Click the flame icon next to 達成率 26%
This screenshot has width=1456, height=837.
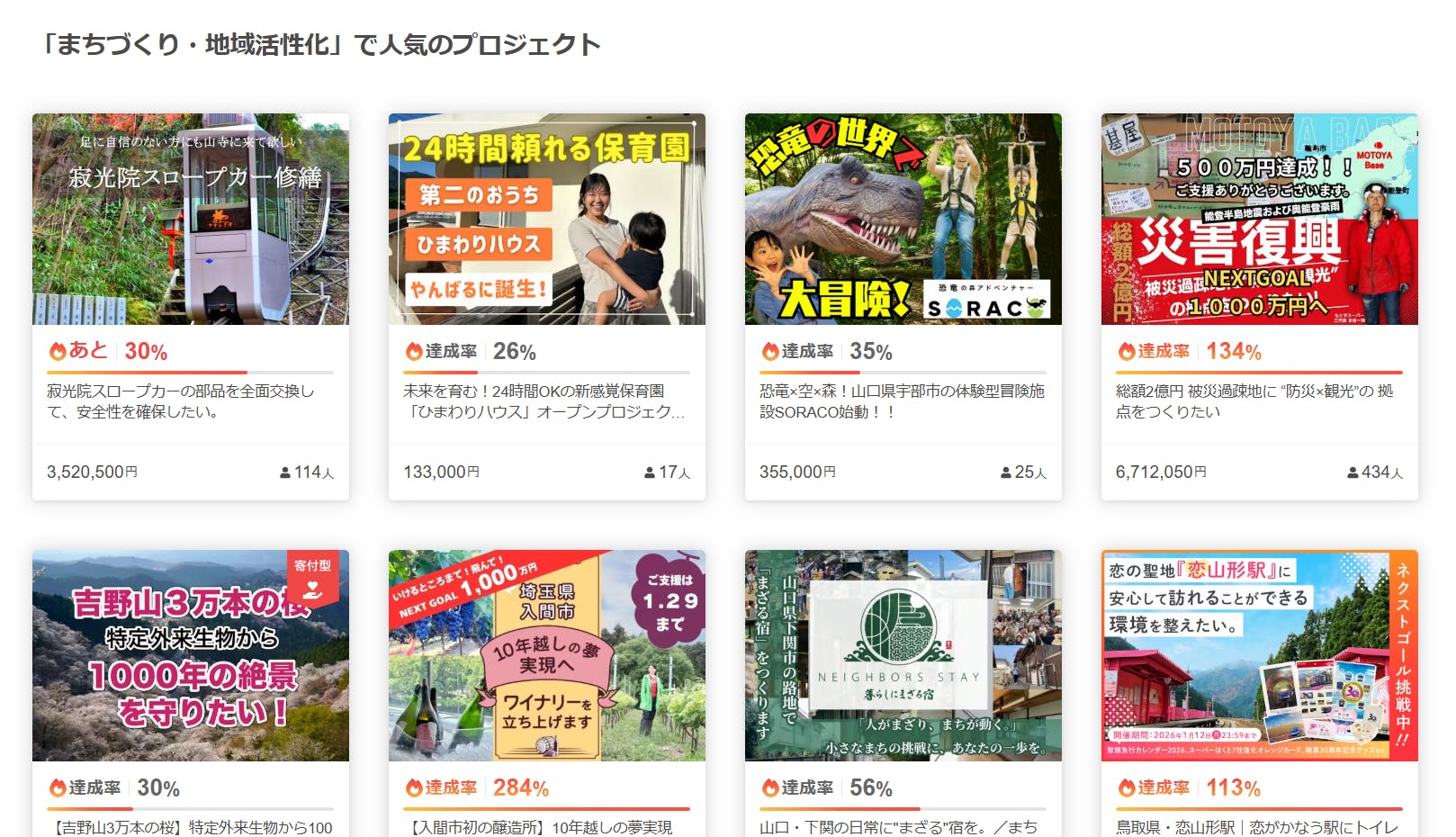point(414,351)
